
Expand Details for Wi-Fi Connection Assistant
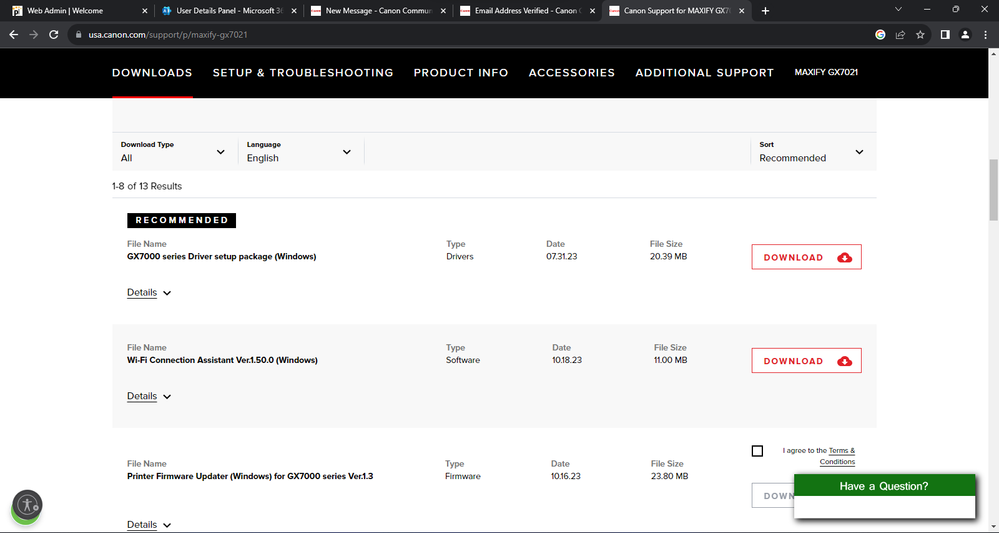click(x=149, y=397)
